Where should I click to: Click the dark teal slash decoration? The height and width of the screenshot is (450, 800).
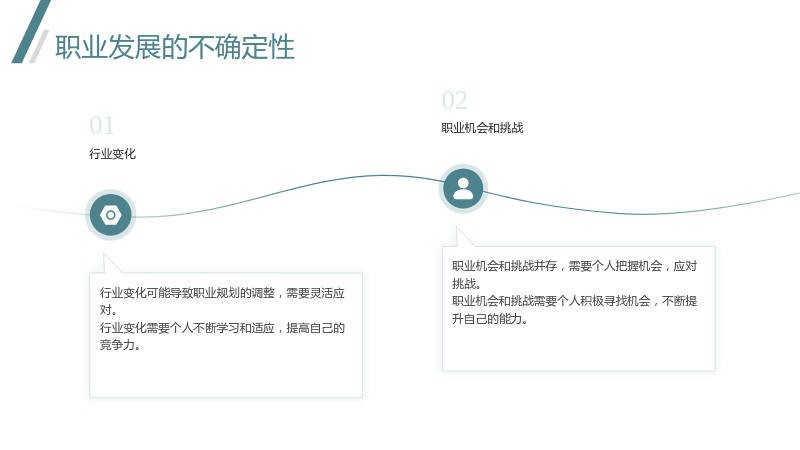tap(31, 32)
